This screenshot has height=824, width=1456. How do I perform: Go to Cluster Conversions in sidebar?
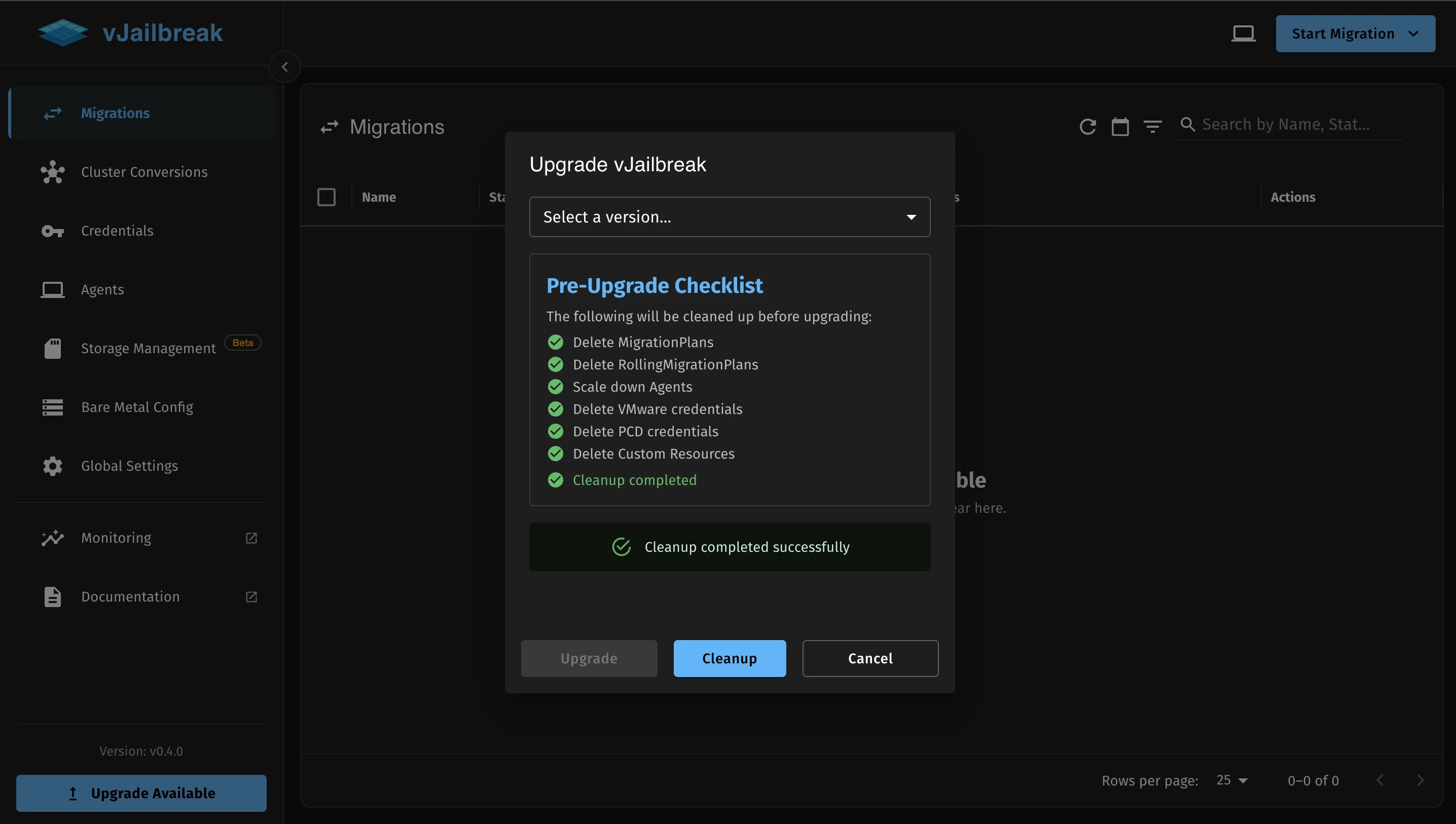tap(144, 172)
